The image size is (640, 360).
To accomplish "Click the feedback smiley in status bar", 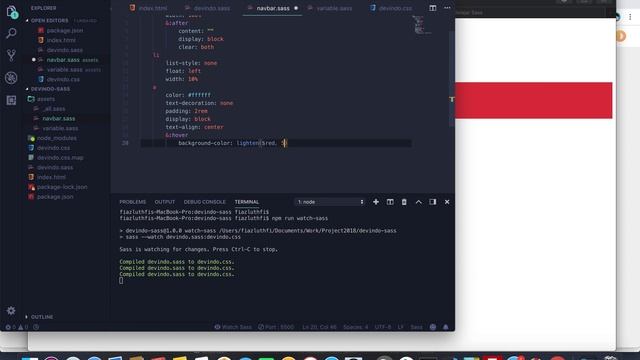I will [433, 327].
